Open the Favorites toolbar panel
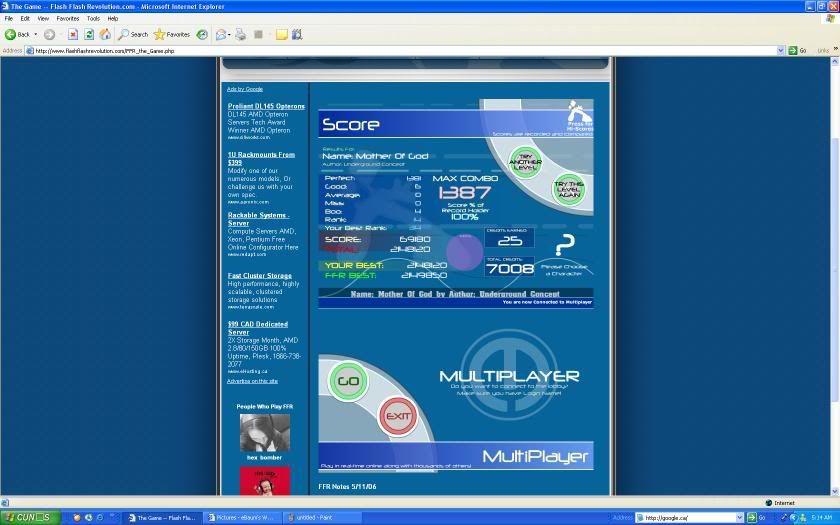Image resolution: width=840 pixels, height=525 pixels. coord(172,34)
